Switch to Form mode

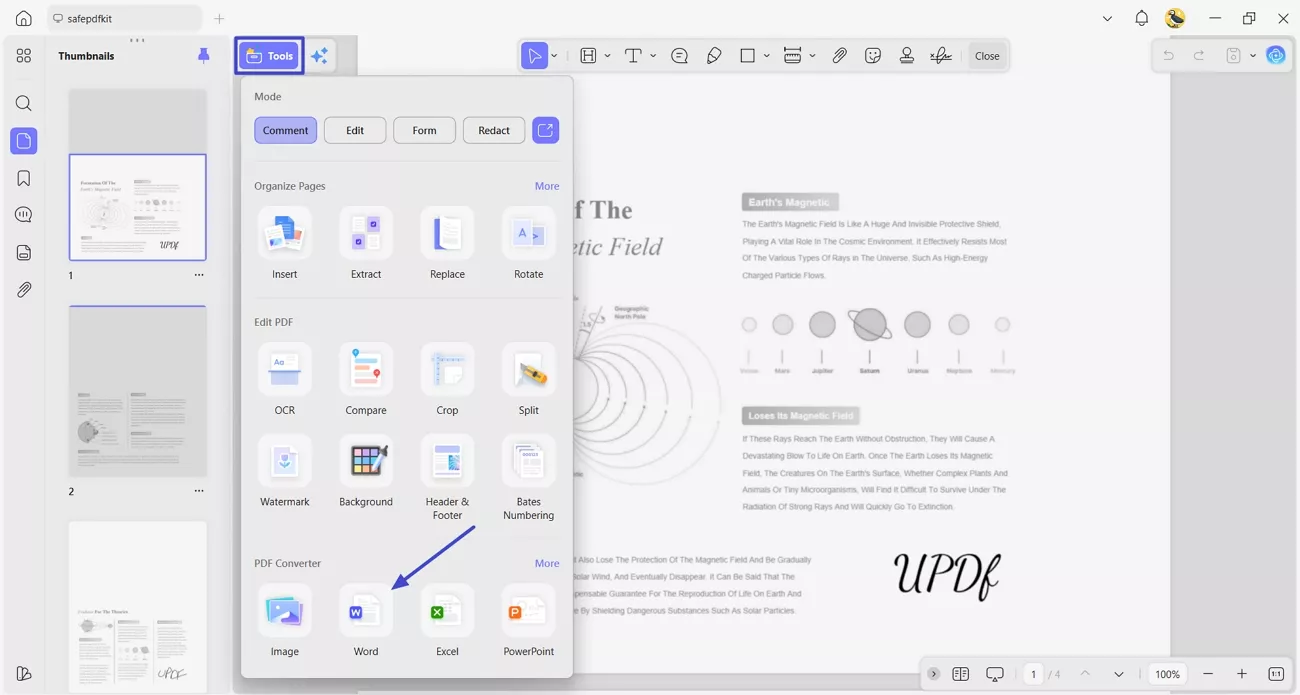[x=424, y=130]
